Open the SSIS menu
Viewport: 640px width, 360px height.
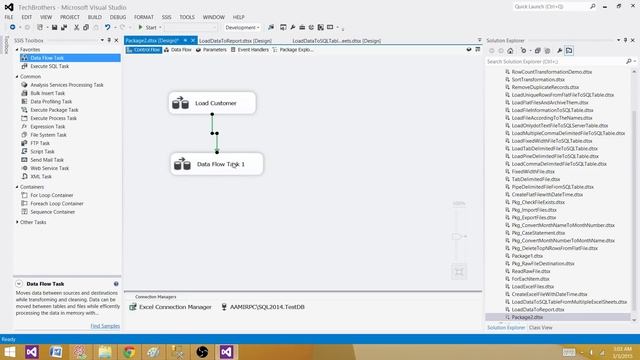point(167,17)
